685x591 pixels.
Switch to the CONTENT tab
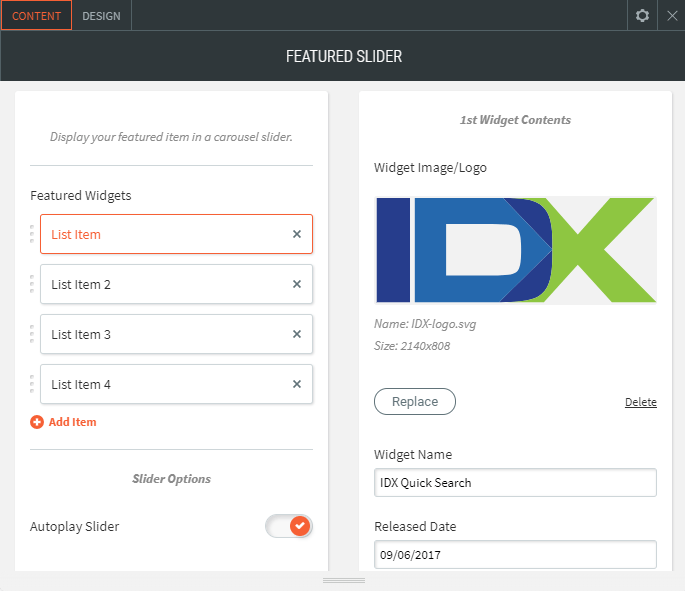36,15
